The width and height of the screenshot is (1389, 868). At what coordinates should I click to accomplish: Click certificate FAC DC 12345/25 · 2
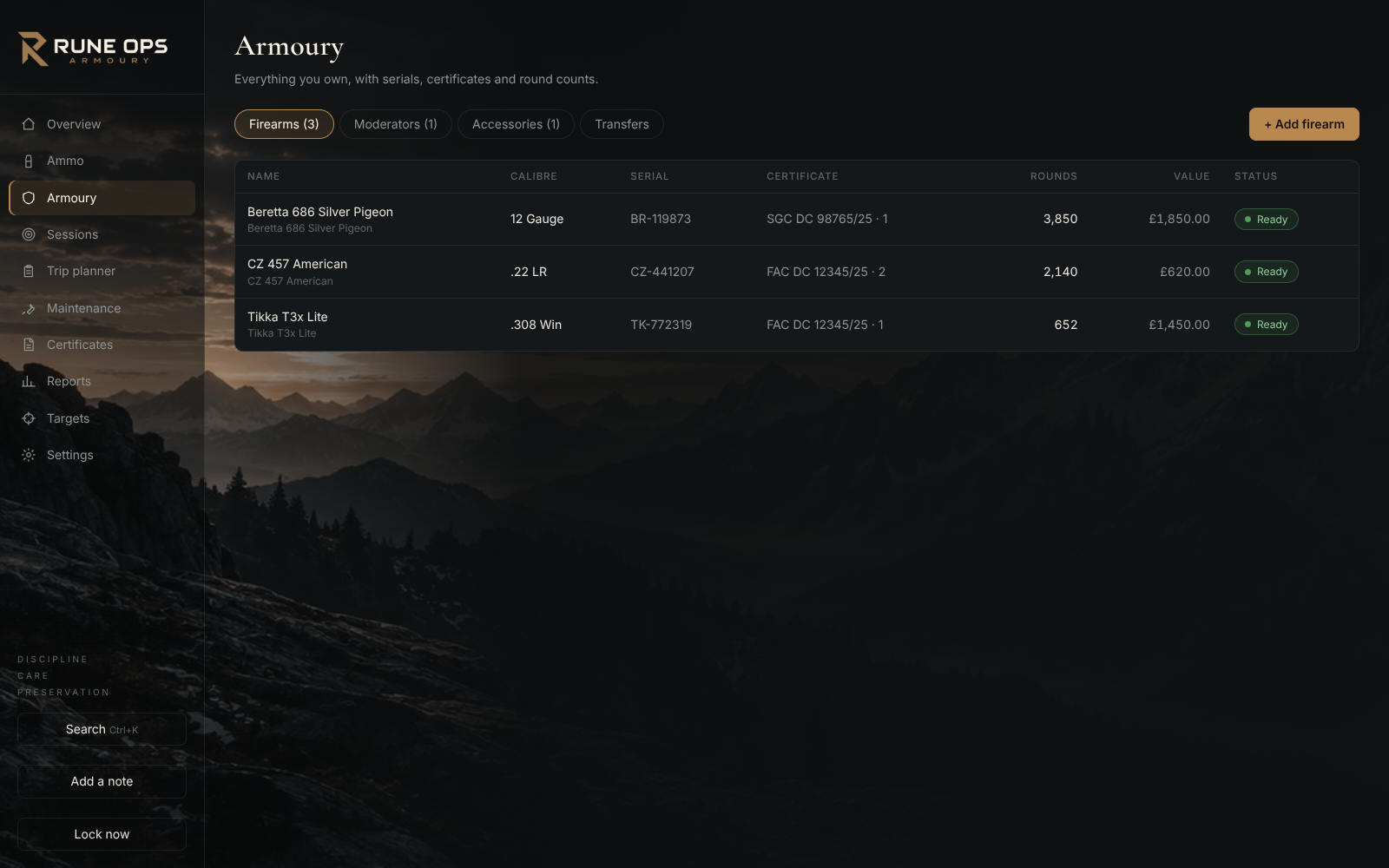pos(826,272)
